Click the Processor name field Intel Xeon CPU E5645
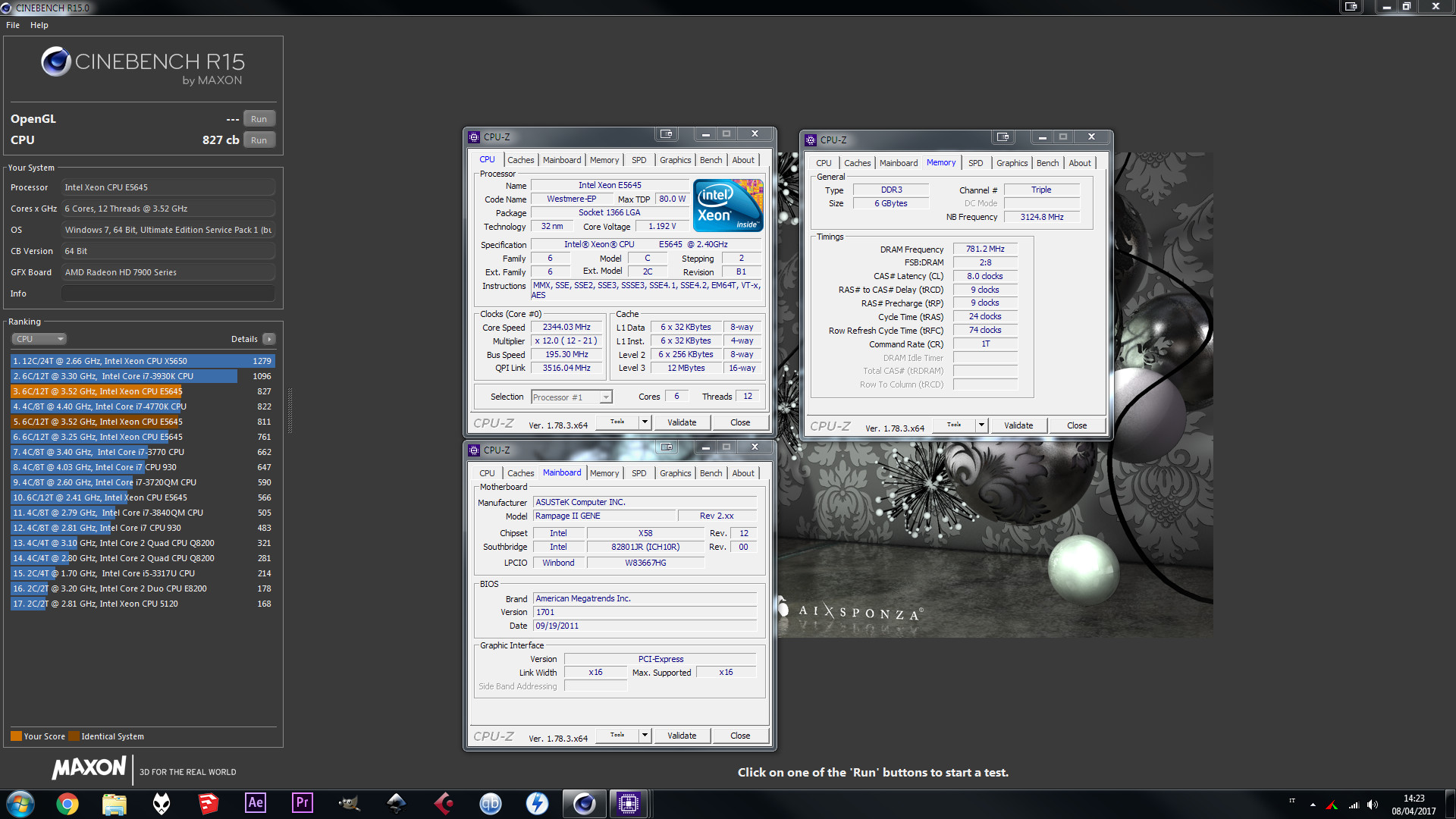Viewport: 1456px width, 819px height. tap(168, 187)
